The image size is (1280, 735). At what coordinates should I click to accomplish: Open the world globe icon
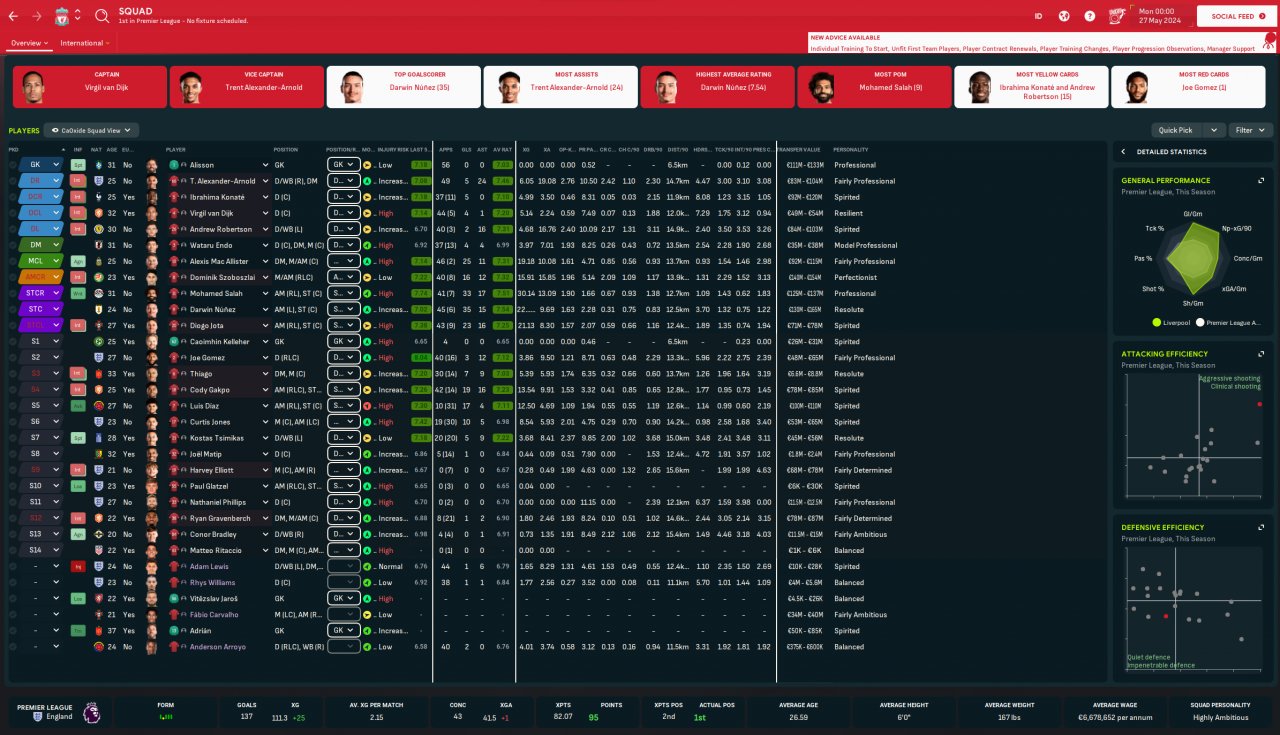tap(1064, 16)
